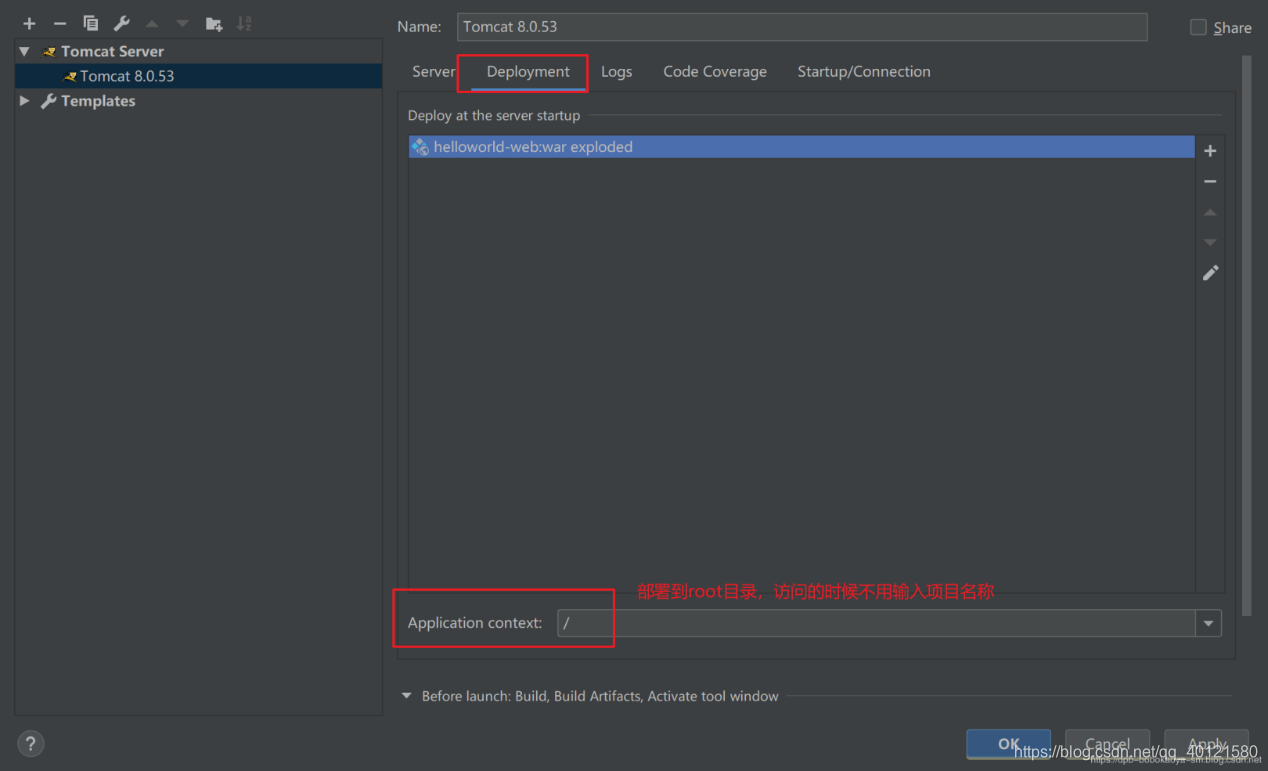1268x771 pixels.
Task: Click the Name input field
Action: pyautogui.click(x=802, y=27)
